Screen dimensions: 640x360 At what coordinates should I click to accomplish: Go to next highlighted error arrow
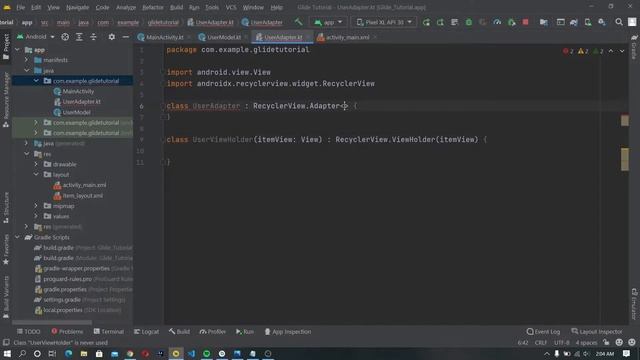[x=622, y=51]
